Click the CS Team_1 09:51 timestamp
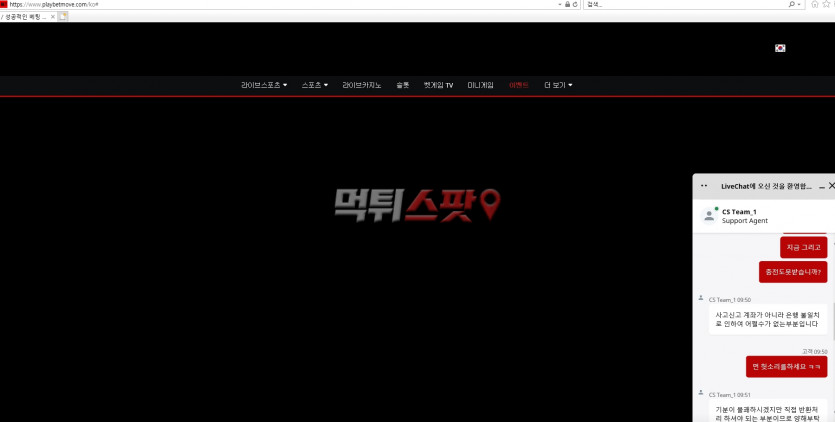 [730, 395]
